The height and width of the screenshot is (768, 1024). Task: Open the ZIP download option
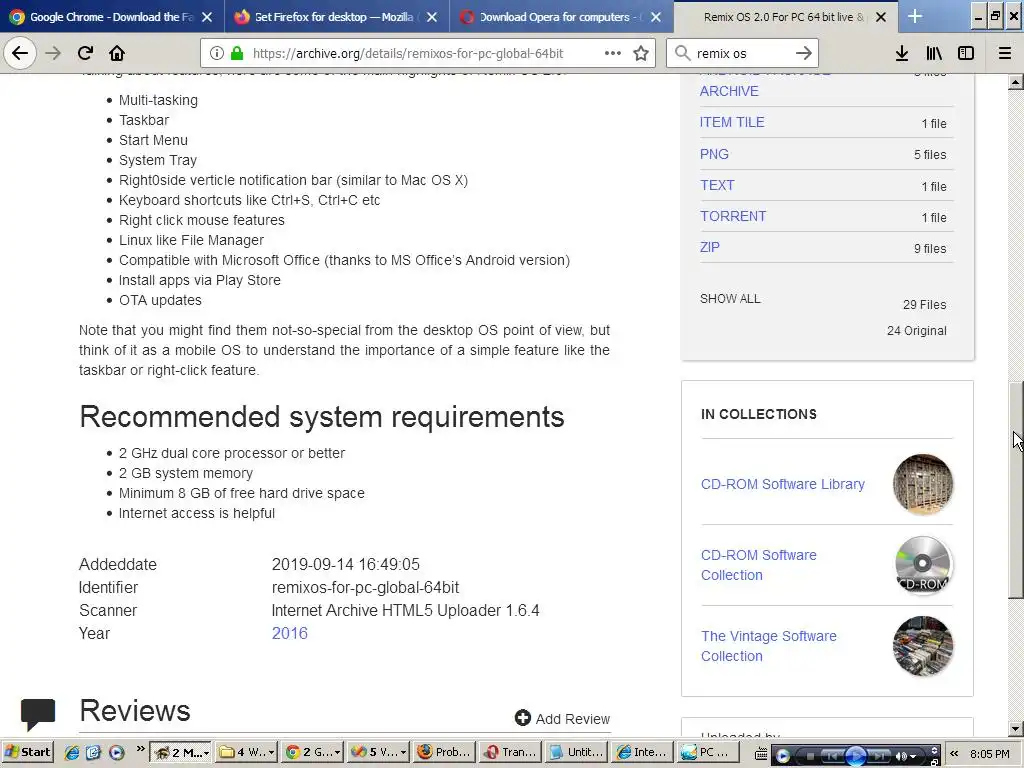tap(710, 247)
